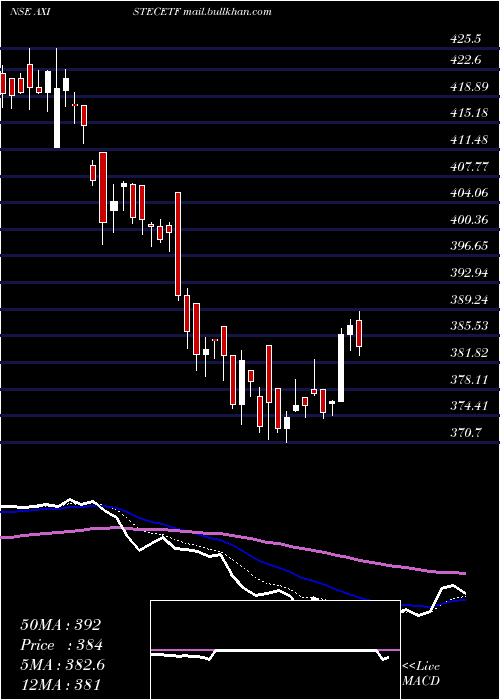The image size is (500, 700).
Task: Click the 400.36 price axis label
Action: point(469,220)
